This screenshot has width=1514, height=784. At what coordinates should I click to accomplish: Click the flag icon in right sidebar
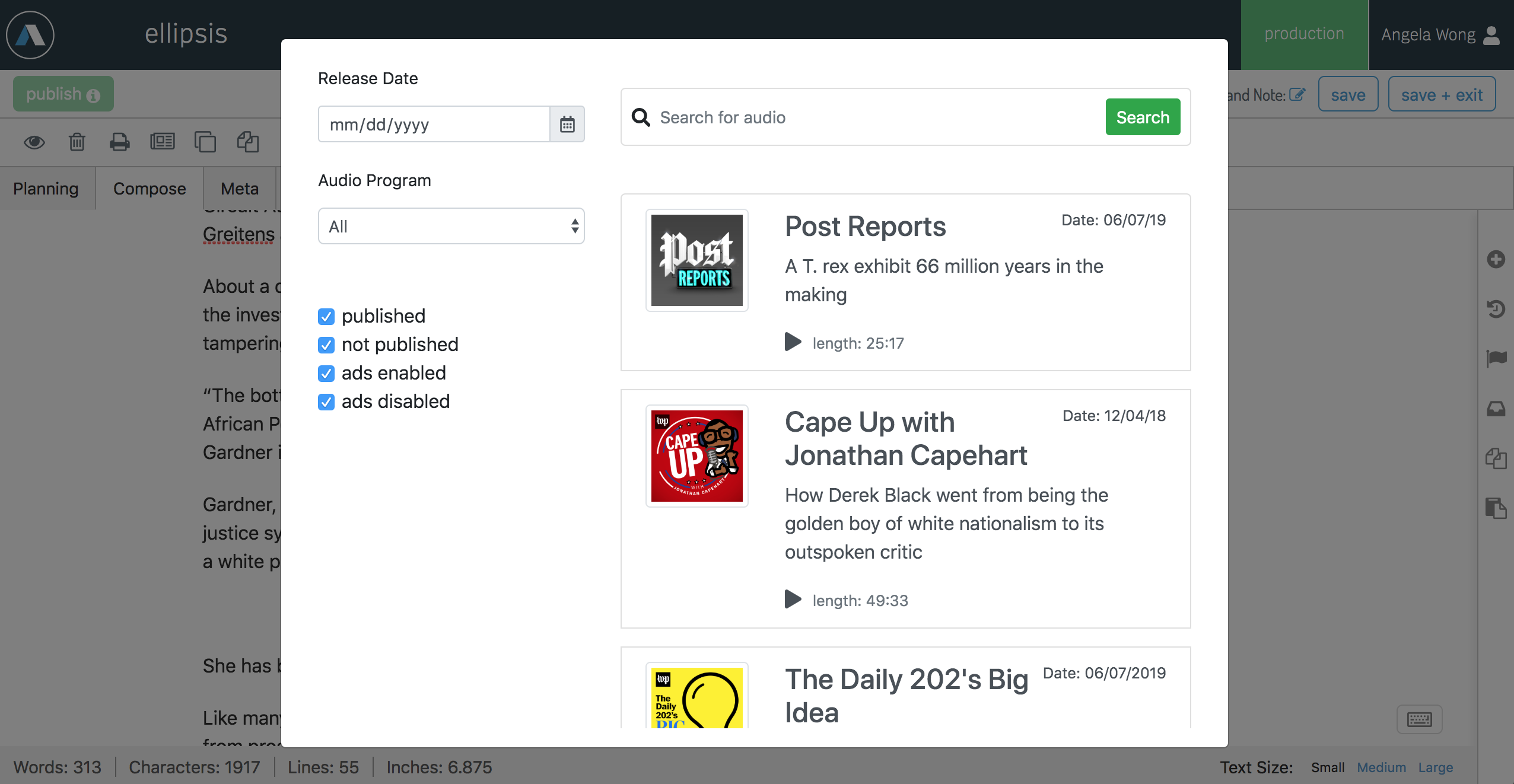tap(1496, 358)
